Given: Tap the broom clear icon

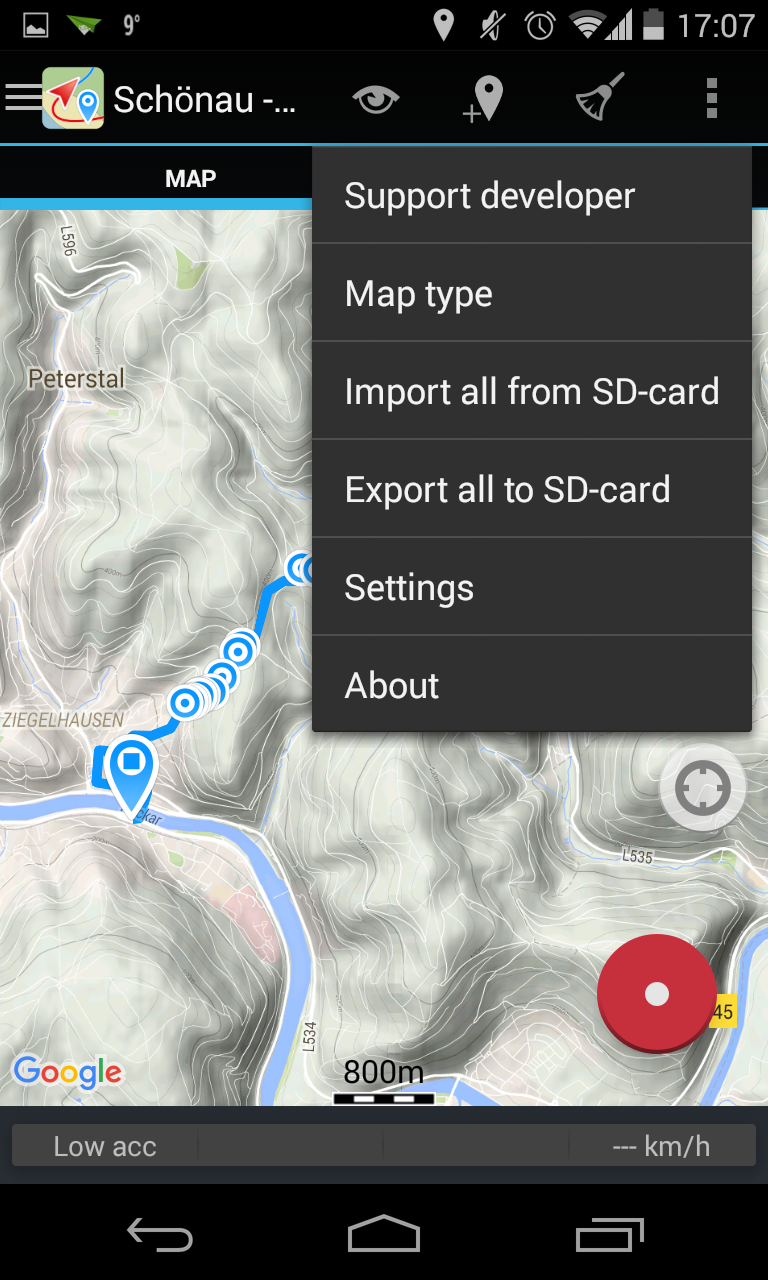Looking at the screenshot, I should pos(600,98).
